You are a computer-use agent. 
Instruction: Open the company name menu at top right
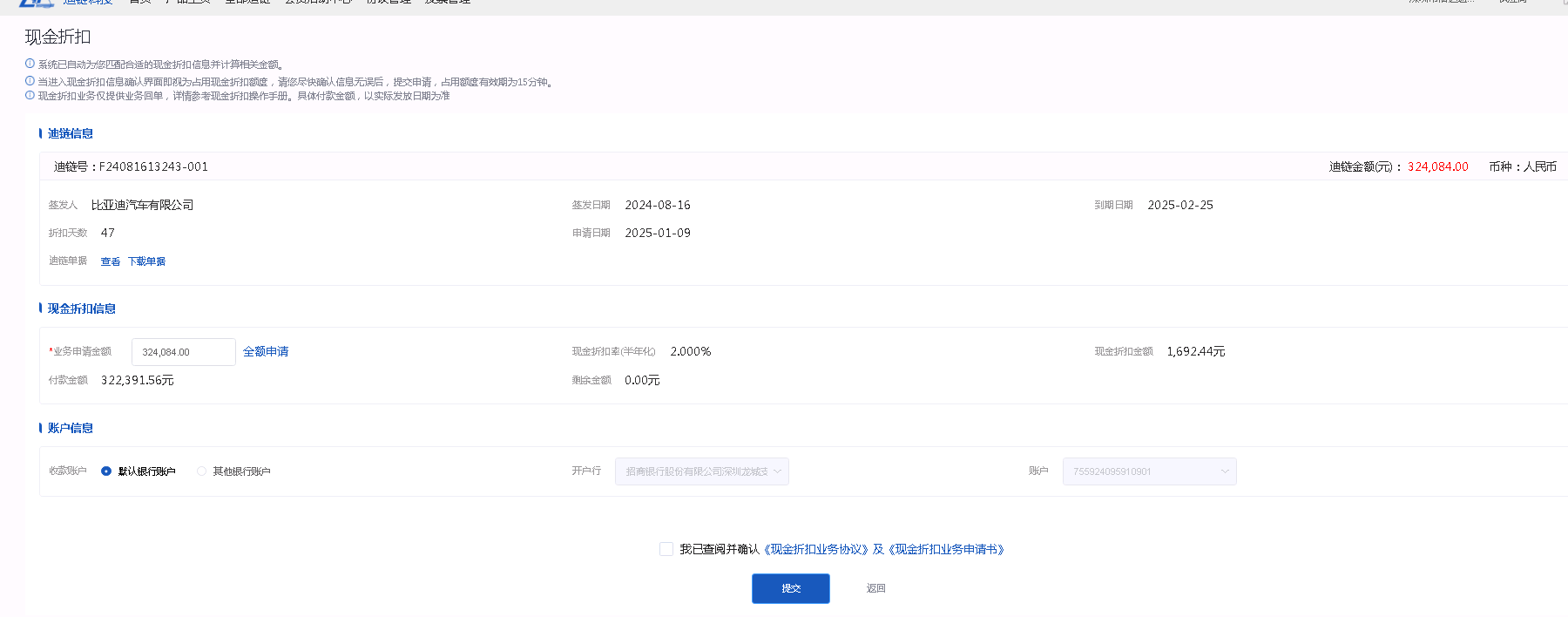1442,2
